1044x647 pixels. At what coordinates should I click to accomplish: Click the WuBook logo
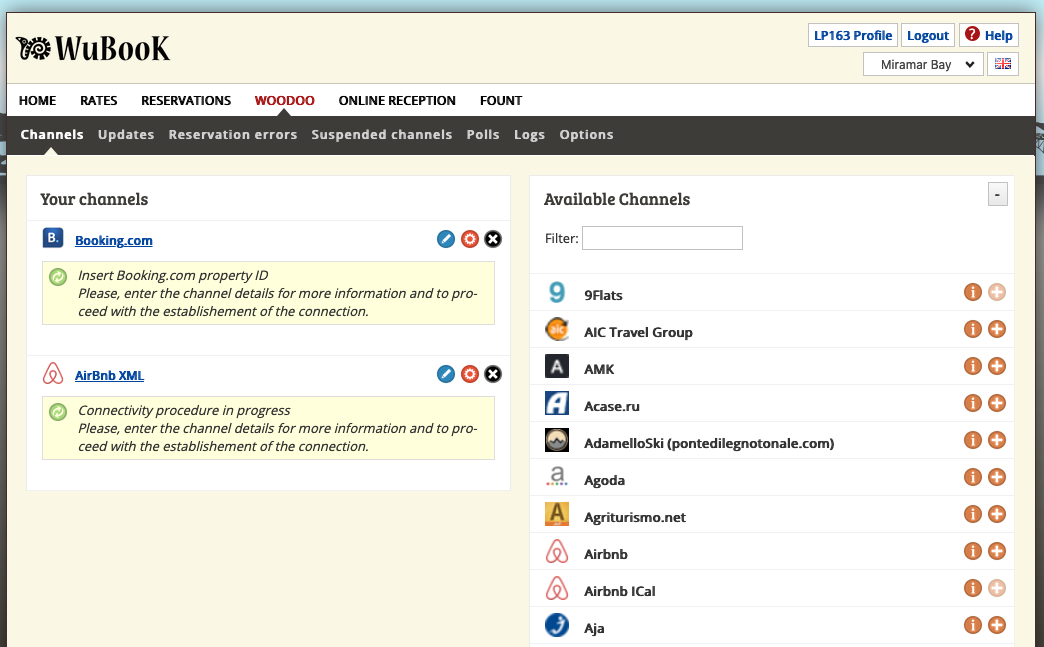93,48
